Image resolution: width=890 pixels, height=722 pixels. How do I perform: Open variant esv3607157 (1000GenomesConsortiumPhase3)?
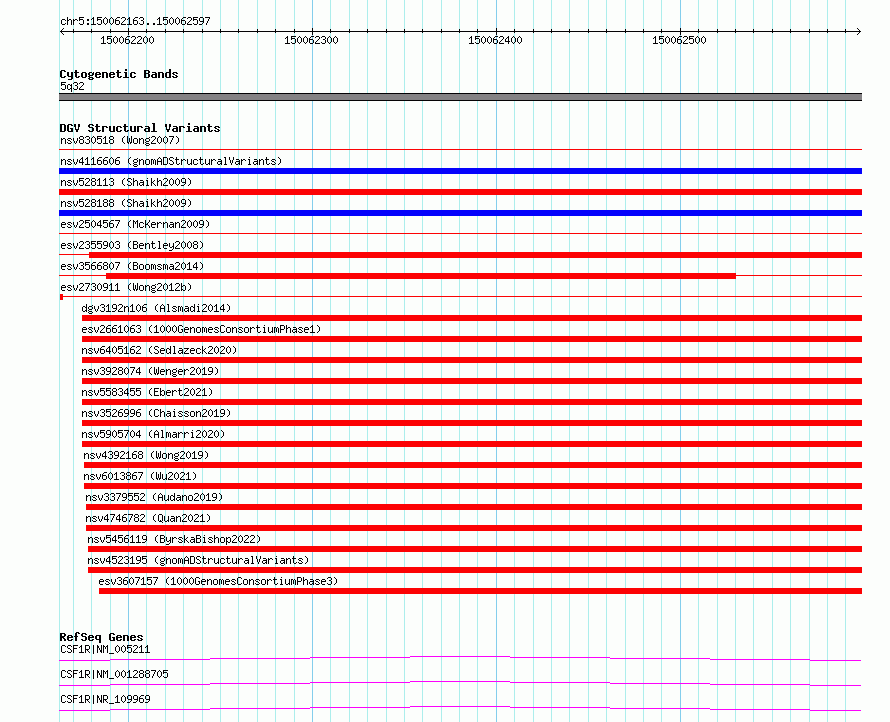[x=218, y=581]
